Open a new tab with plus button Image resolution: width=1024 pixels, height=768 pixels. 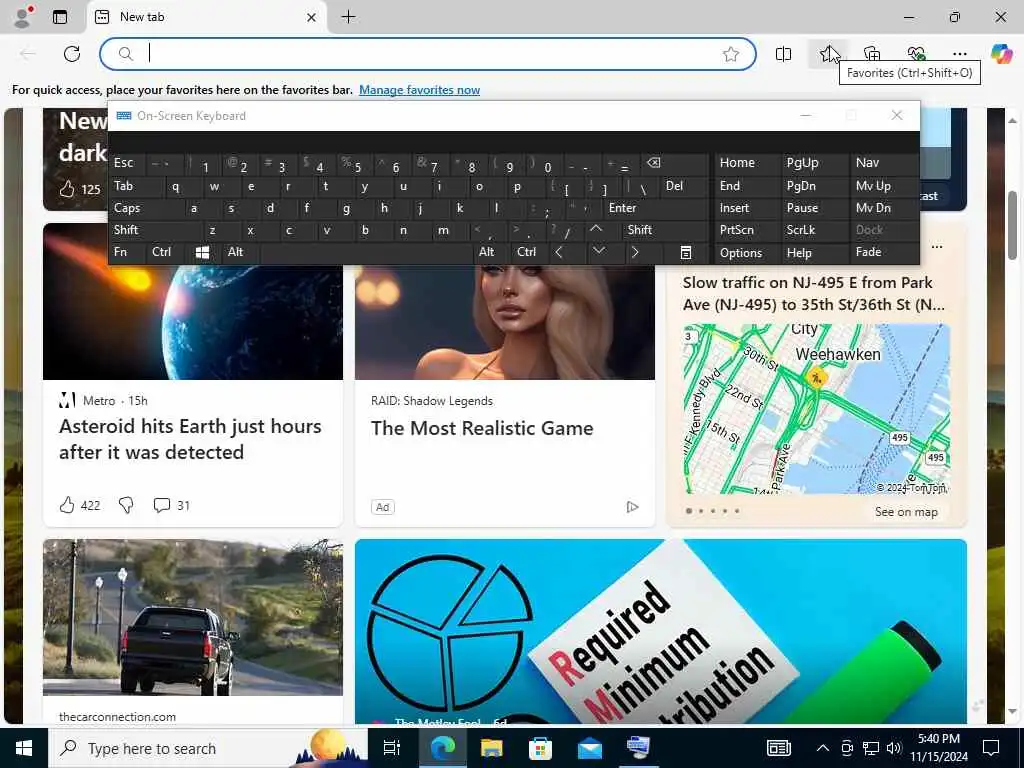pos(349,17)
